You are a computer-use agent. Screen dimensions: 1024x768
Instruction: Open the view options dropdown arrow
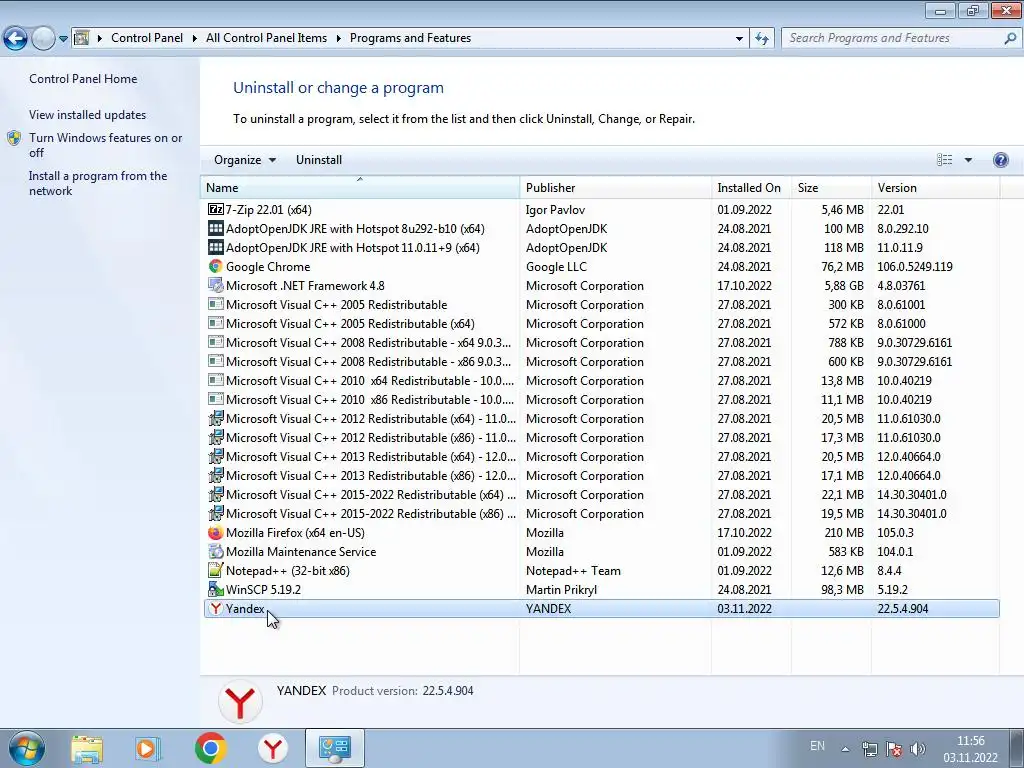(x=968, y=160)
